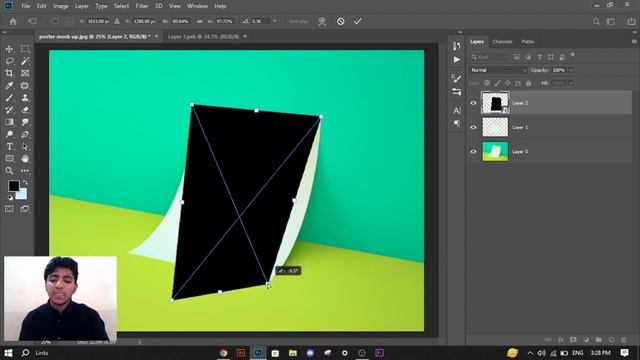Select the Lasso tool
Screen dimensions: 640x360
coord(9,61)
